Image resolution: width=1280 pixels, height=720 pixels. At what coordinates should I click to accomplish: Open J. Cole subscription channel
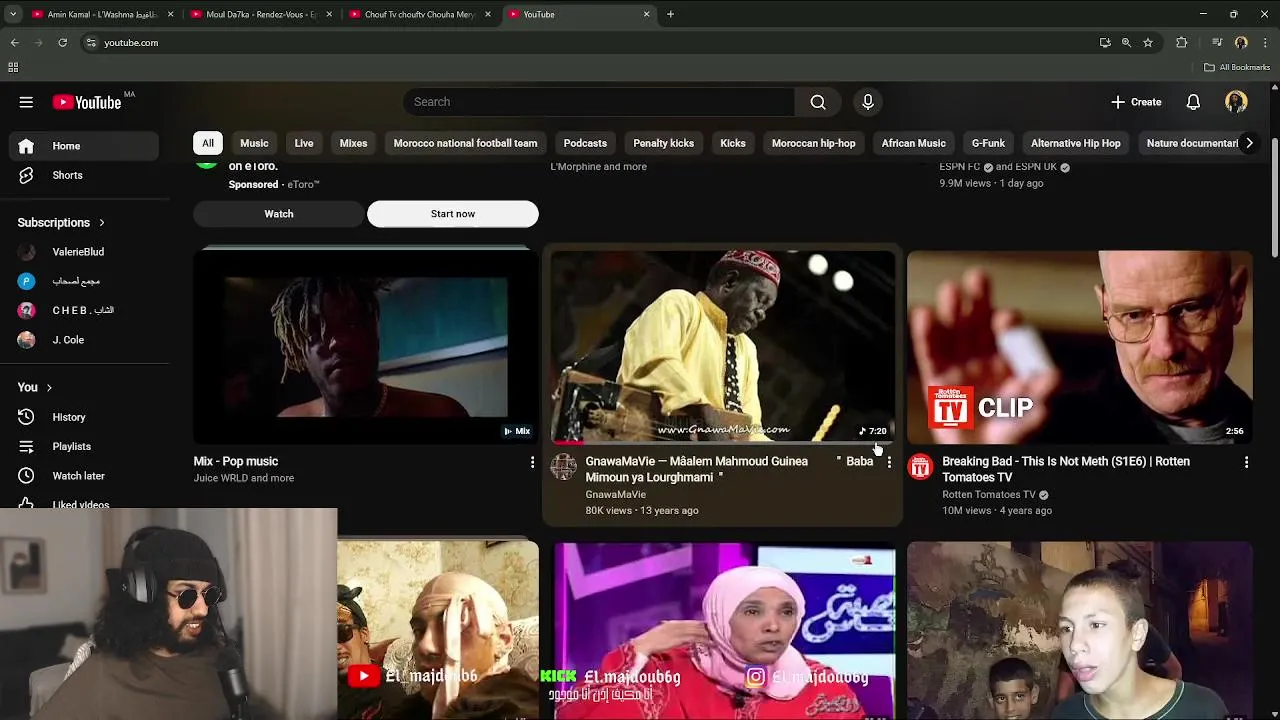pos(84,340)
